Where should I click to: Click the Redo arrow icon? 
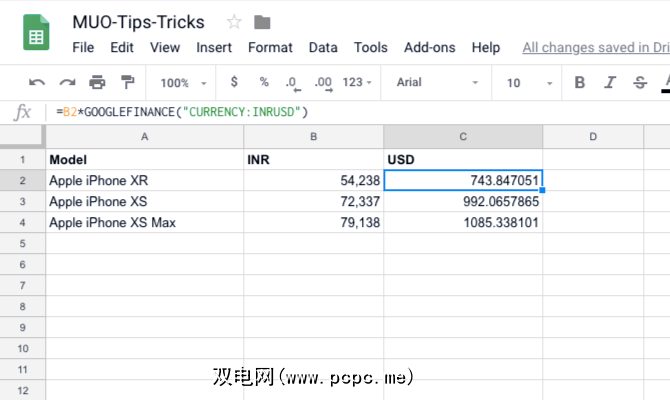click(67, 83)
